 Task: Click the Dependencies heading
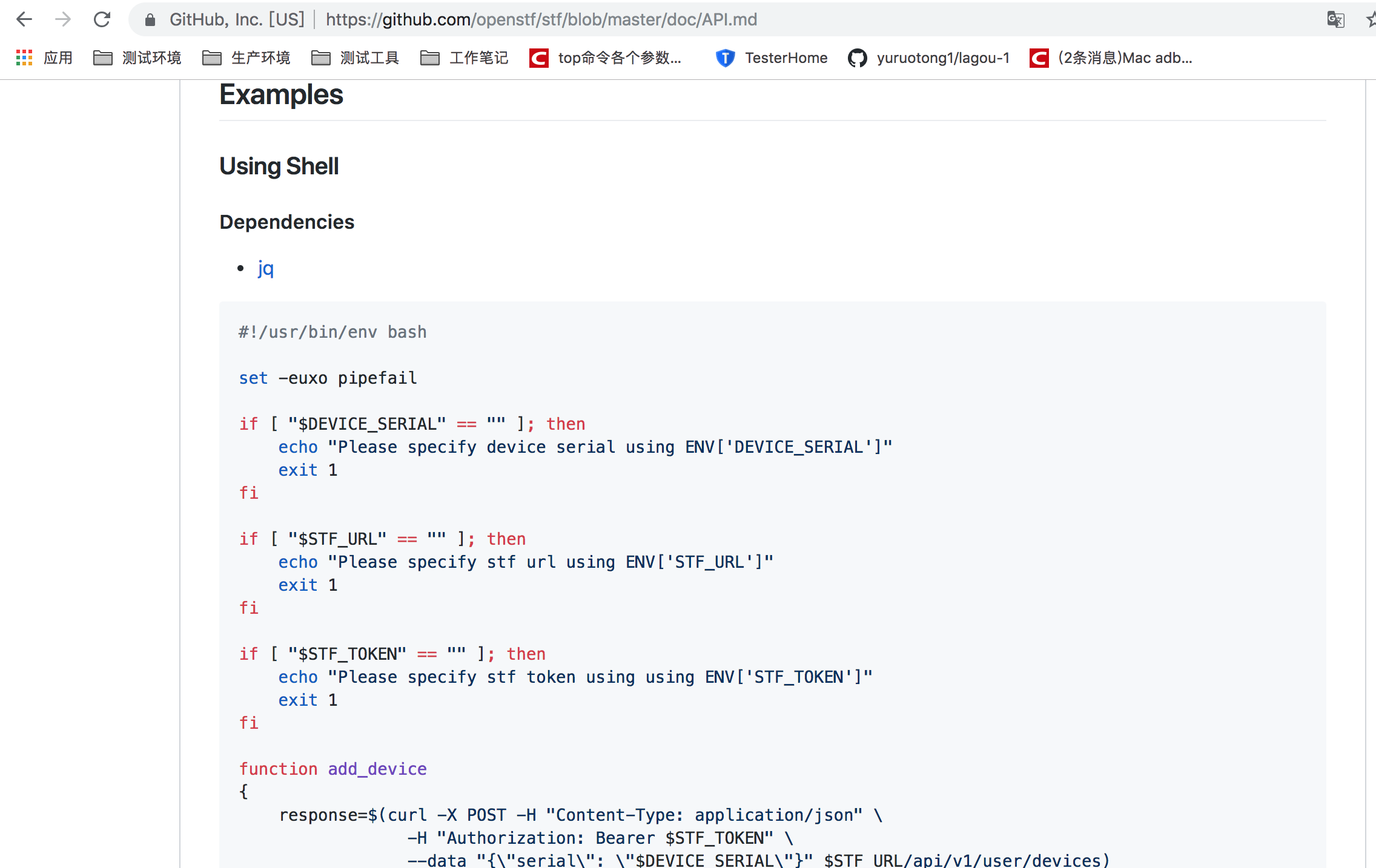point(286,222)
